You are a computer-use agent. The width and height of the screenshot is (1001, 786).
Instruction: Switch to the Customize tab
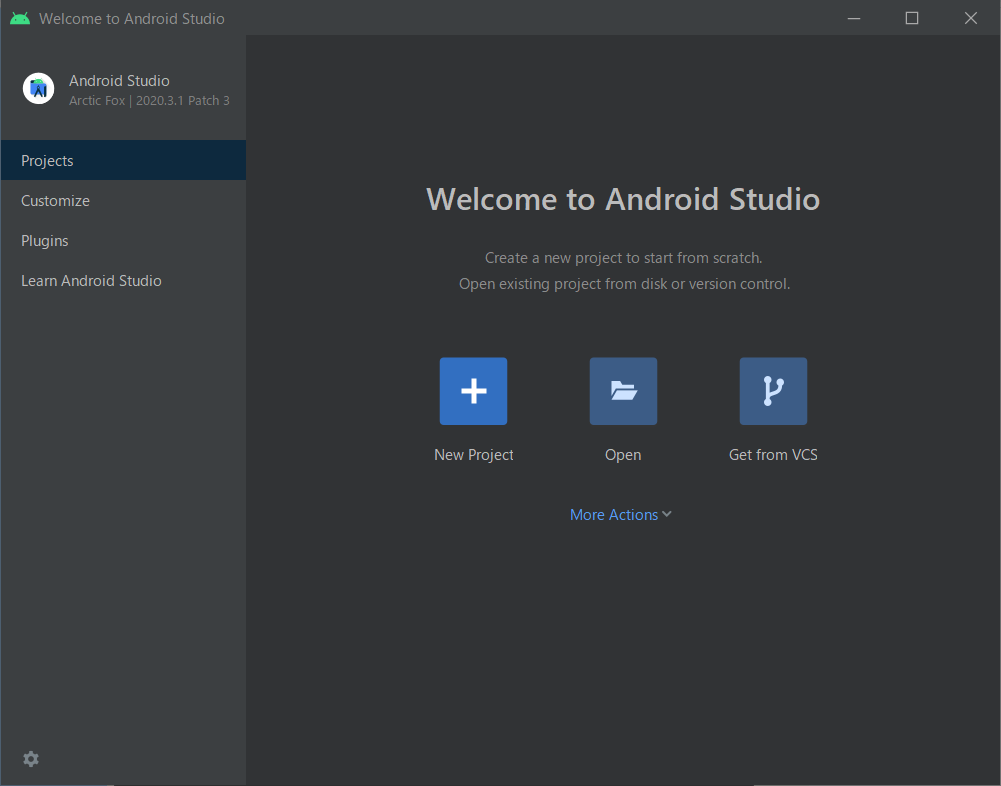pyautogui.click(x=55, y=201)
